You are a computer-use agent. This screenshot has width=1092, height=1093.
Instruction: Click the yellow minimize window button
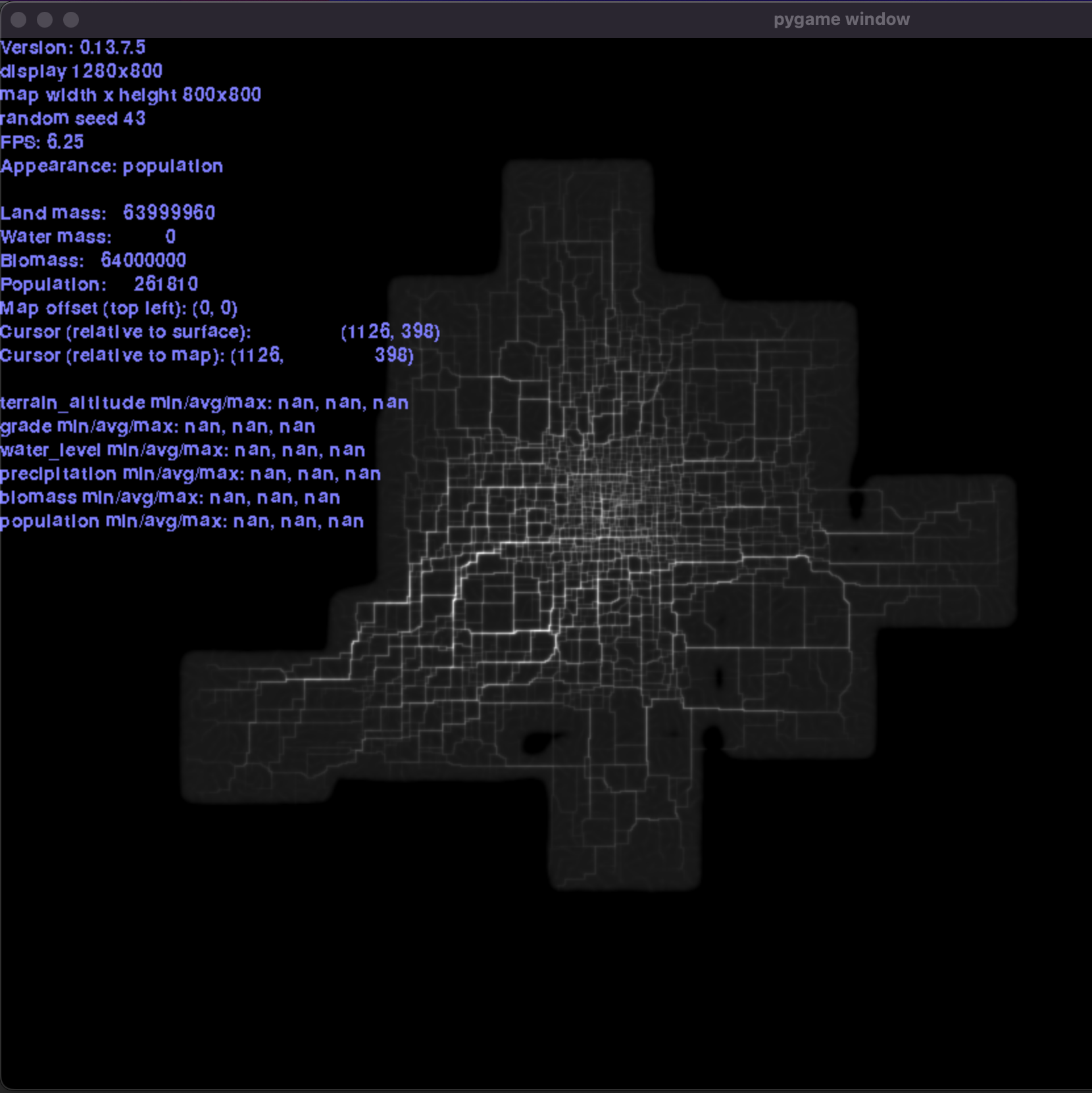[45, 20]
